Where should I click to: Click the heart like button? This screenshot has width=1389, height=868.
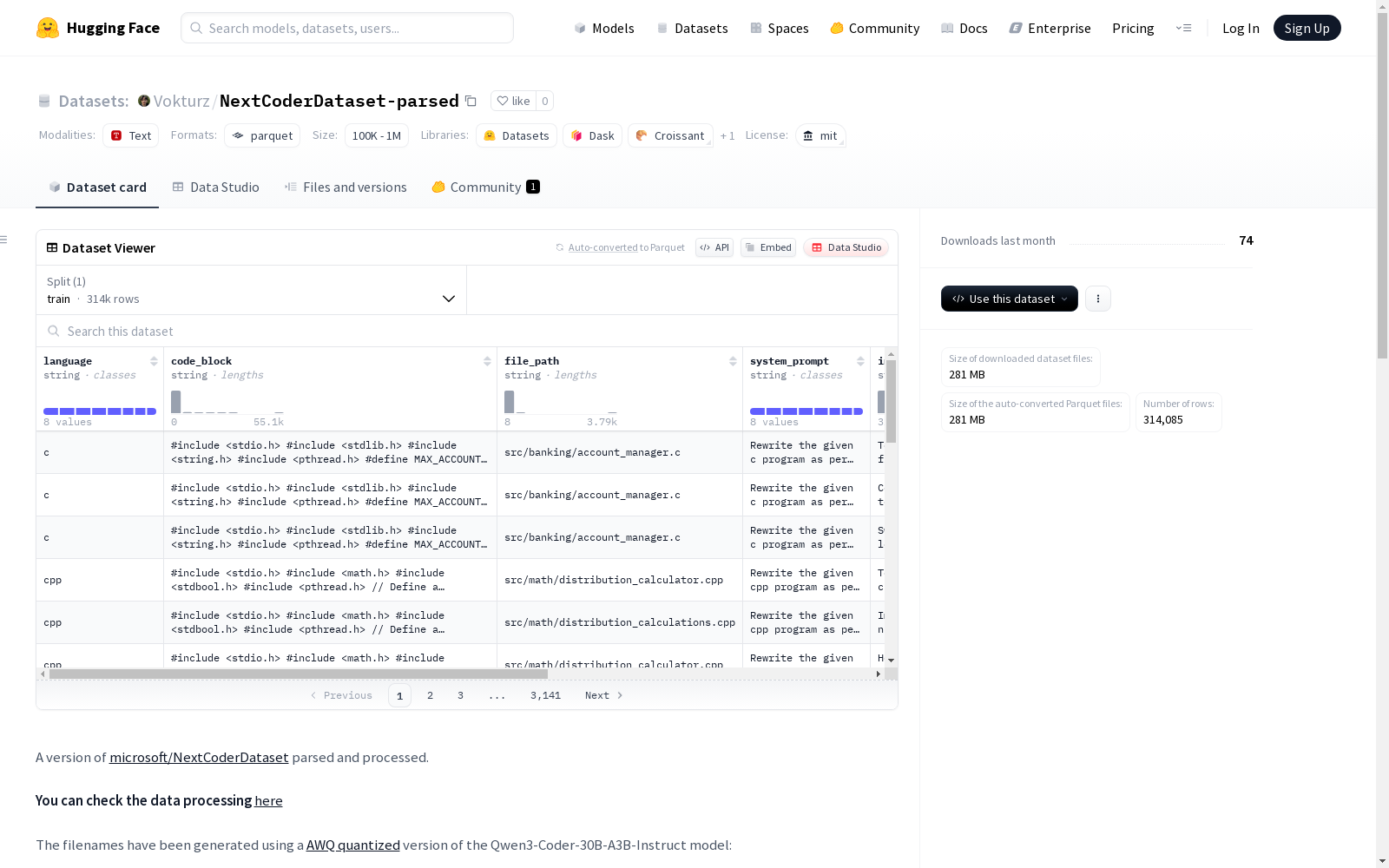coord(513,101)
